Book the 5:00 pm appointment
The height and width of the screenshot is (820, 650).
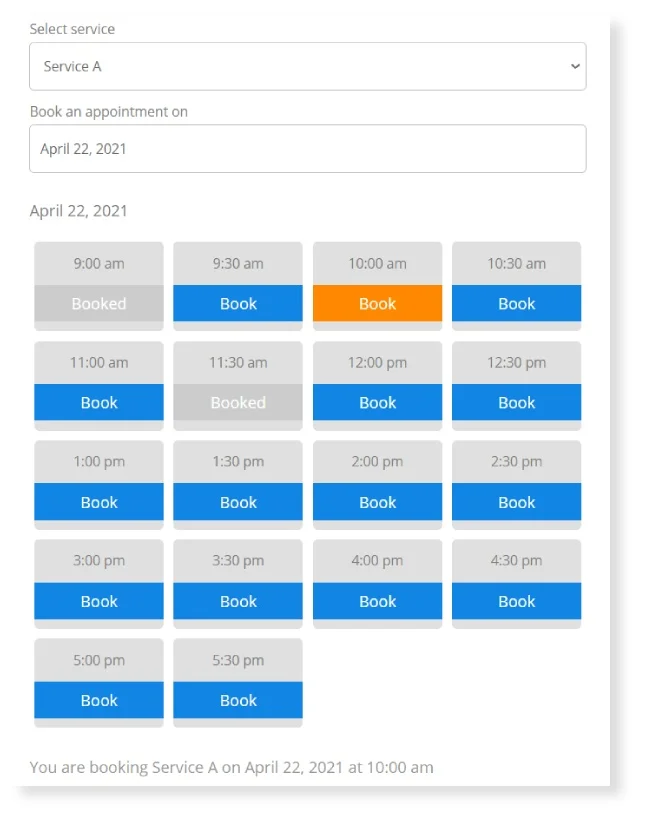pos(99,700)
